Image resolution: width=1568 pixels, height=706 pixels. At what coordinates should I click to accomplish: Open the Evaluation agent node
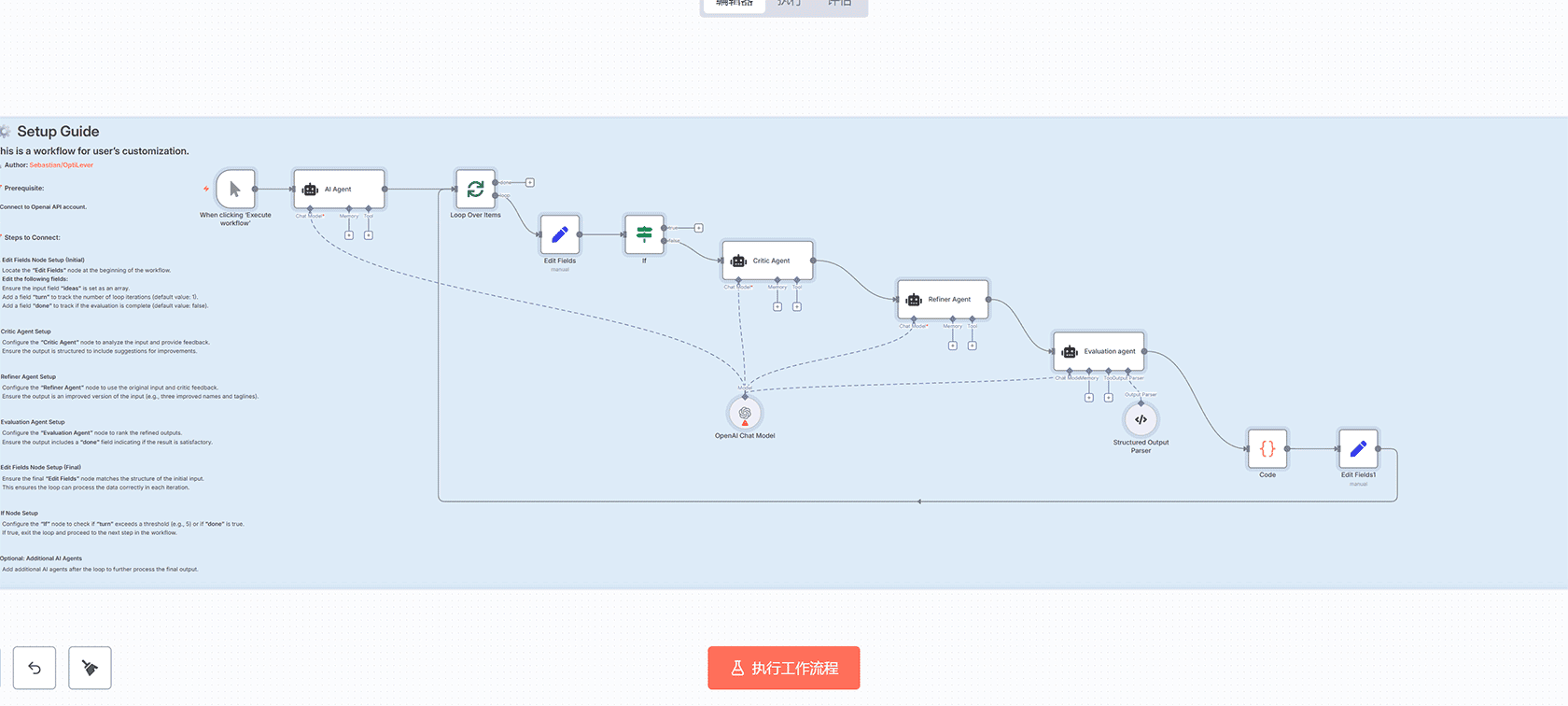point(1099,352)
